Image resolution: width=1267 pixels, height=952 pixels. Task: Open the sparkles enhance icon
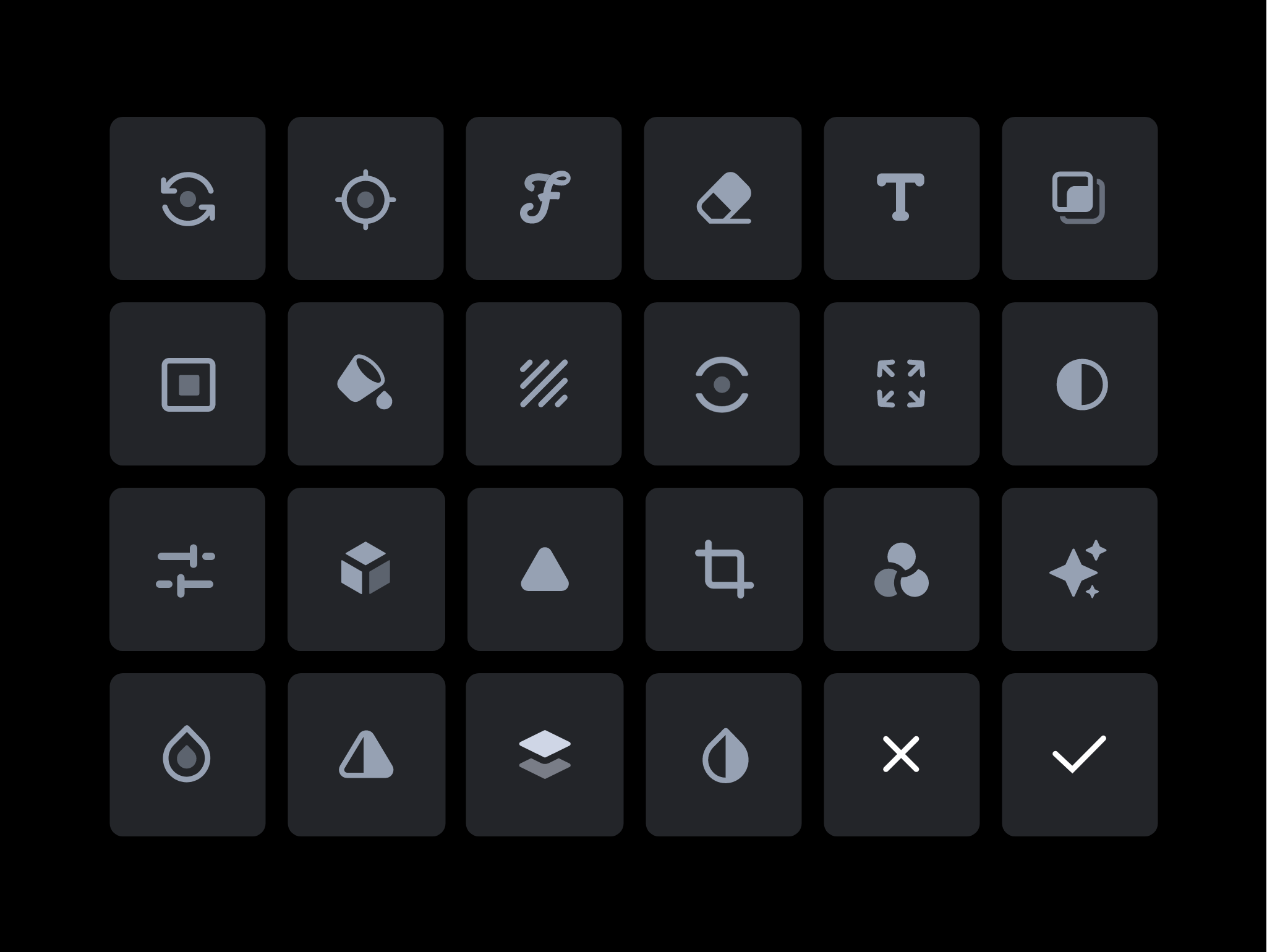point(1078,569)
